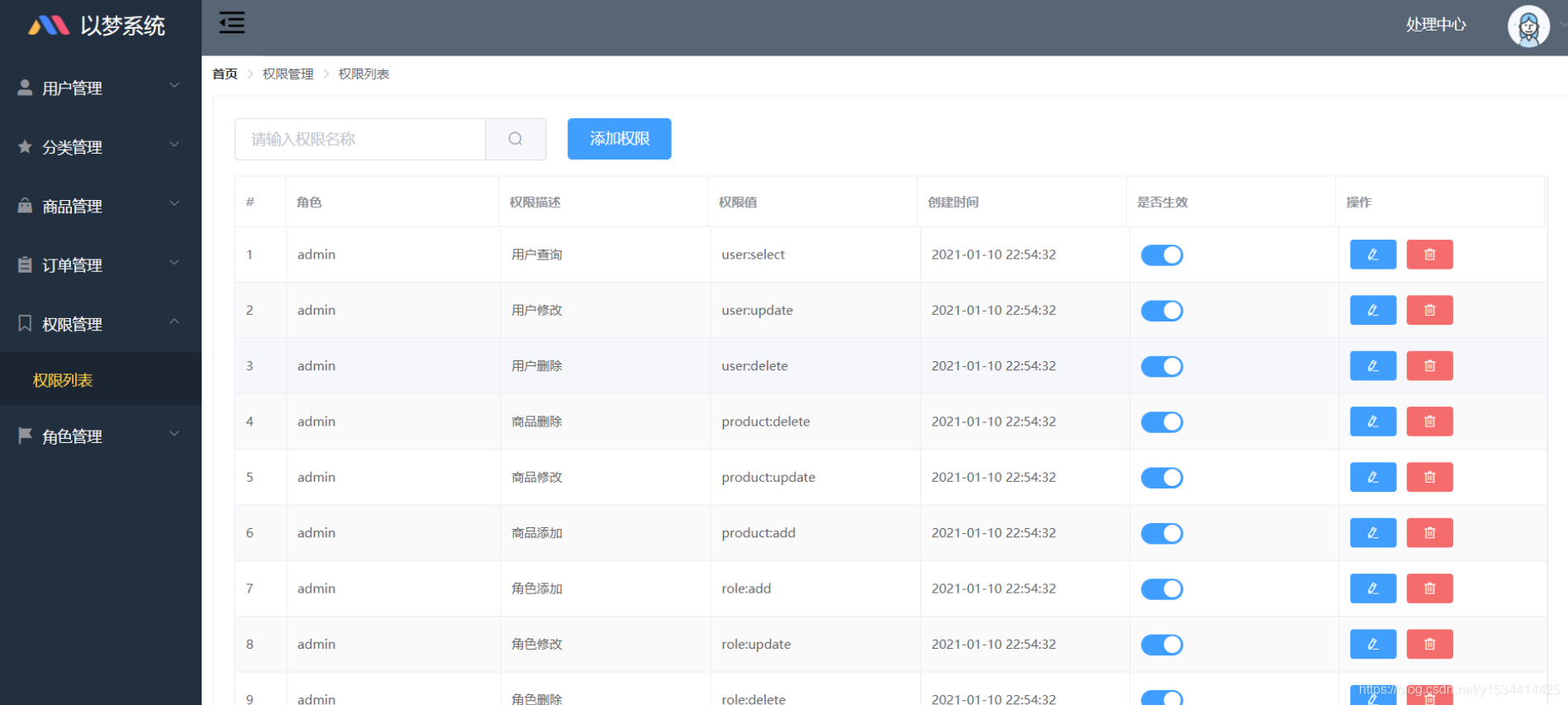Delete the user:select permission row

(1429, 255)
